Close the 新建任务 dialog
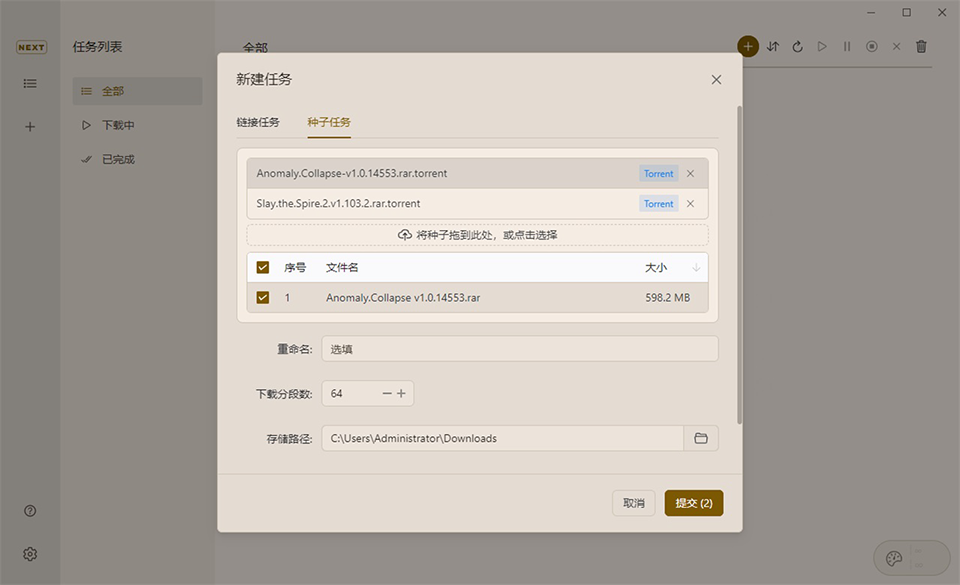Image resolution: width=960 pixels, height=585 pixels. tap(716, 79)
